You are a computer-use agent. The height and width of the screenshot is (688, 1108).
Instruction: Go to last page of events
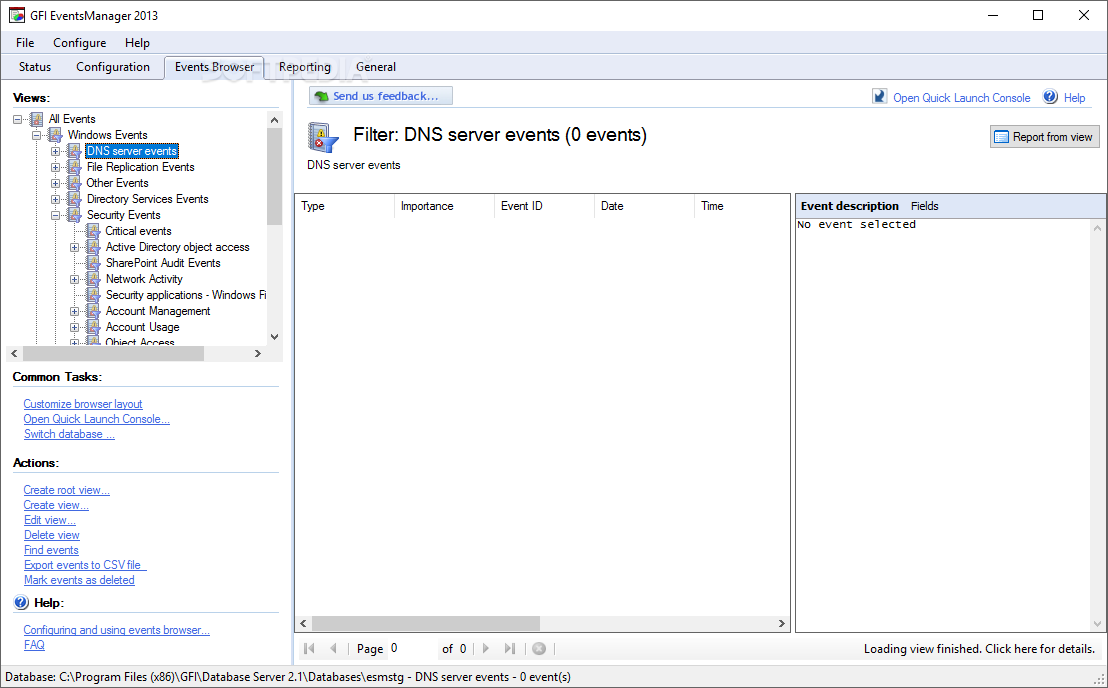[x=509, y=648]
